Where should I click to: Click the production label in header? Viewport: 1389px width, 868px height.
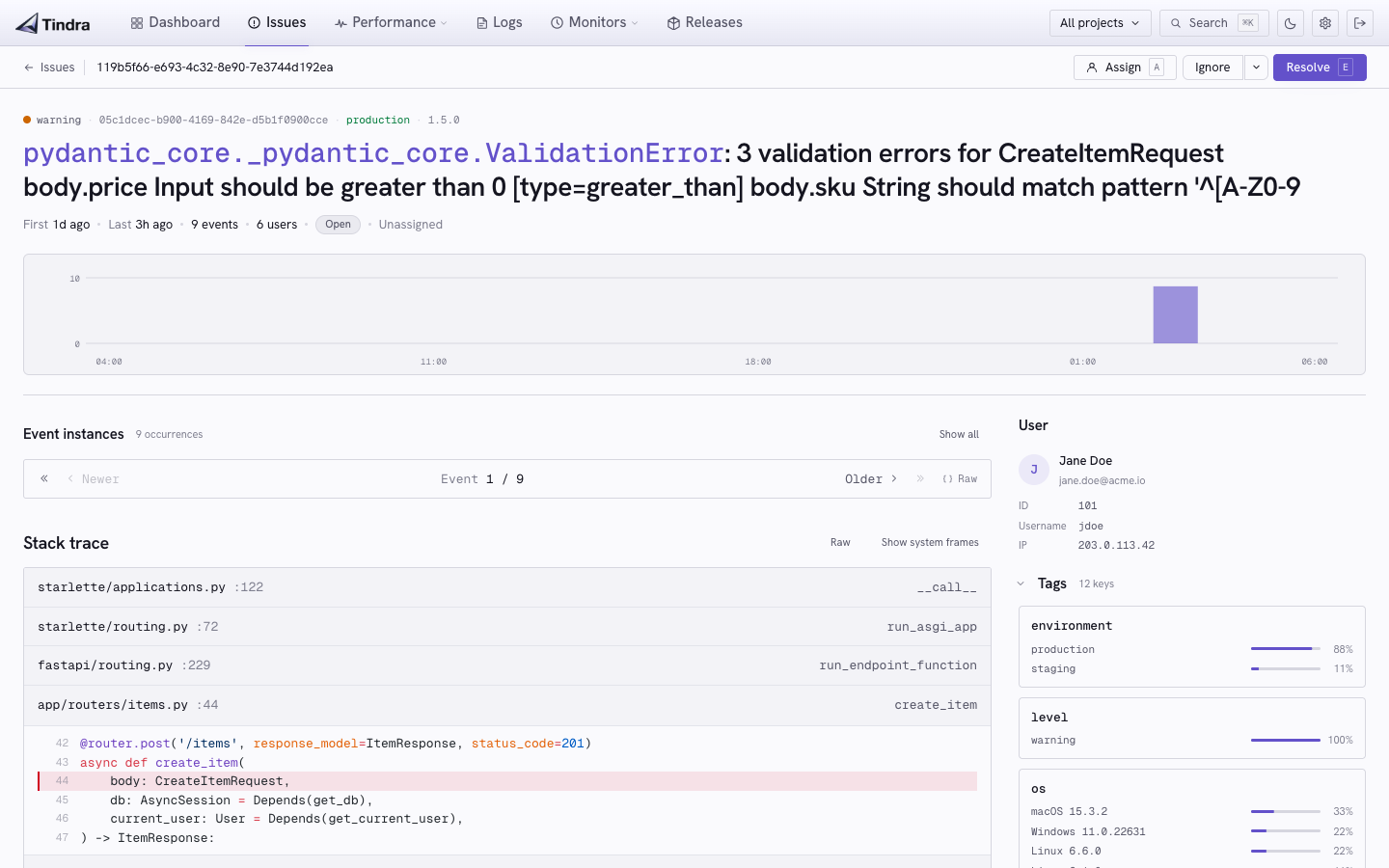click(378, 120)
